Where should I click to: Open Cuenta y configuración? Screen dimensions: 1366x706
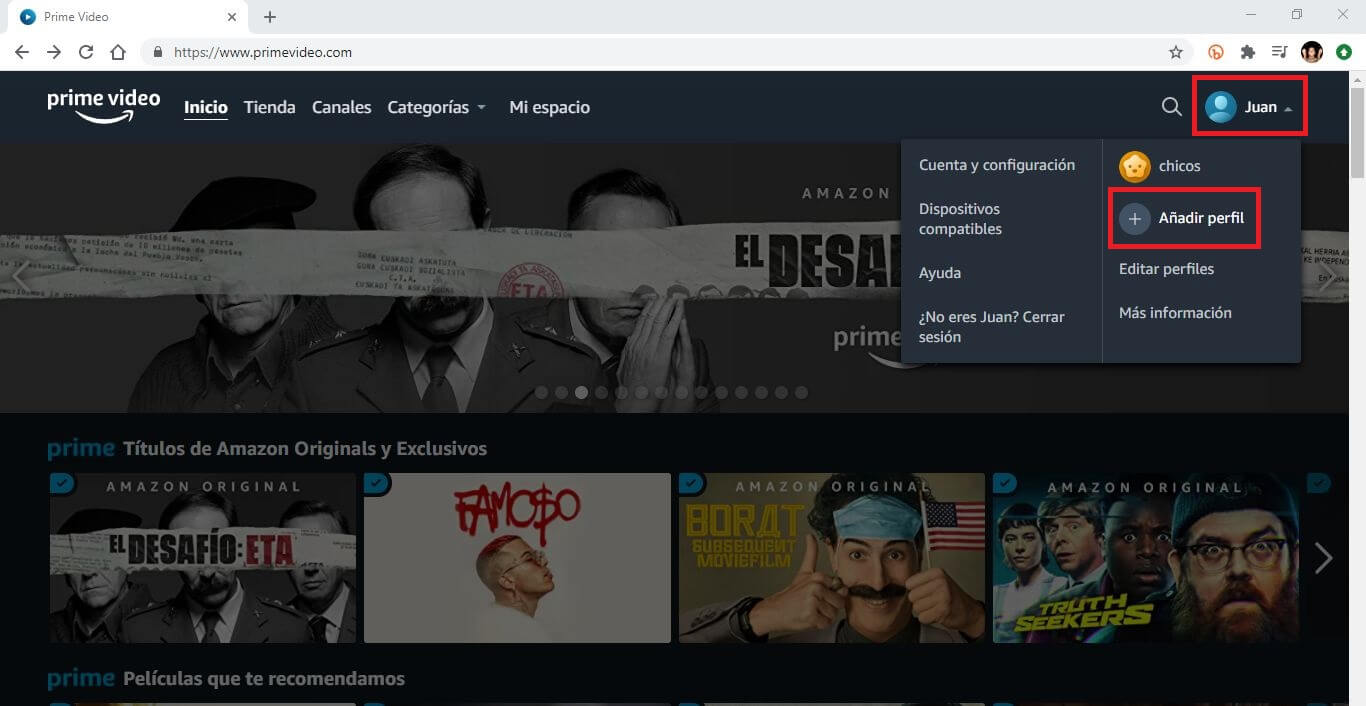(997, 165)
